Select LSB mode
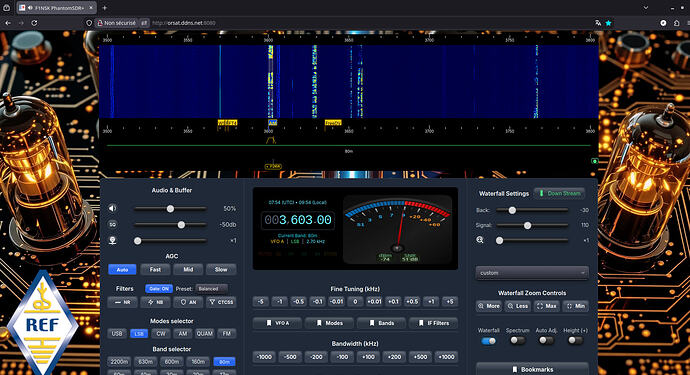The height and width of the screenshot is (375, 690). [x=139, y=334]
